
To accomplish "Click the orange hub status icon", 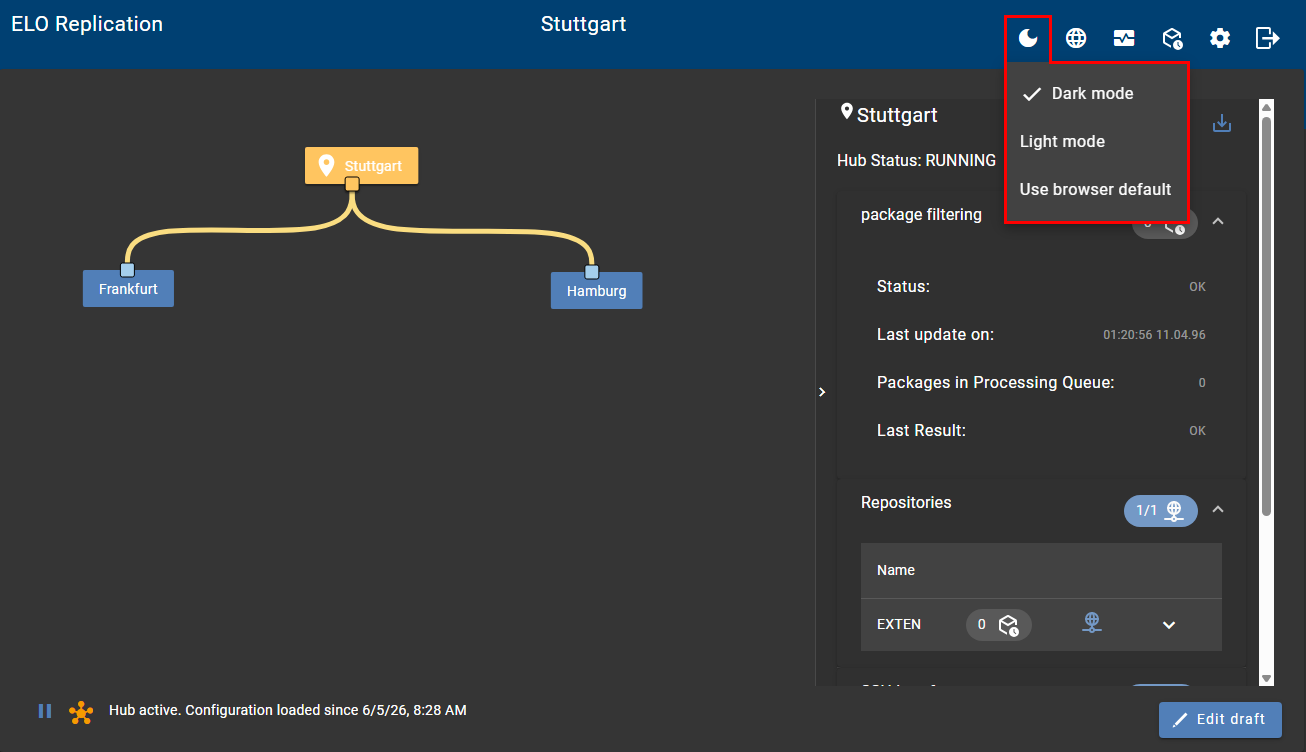I will 81,712.
